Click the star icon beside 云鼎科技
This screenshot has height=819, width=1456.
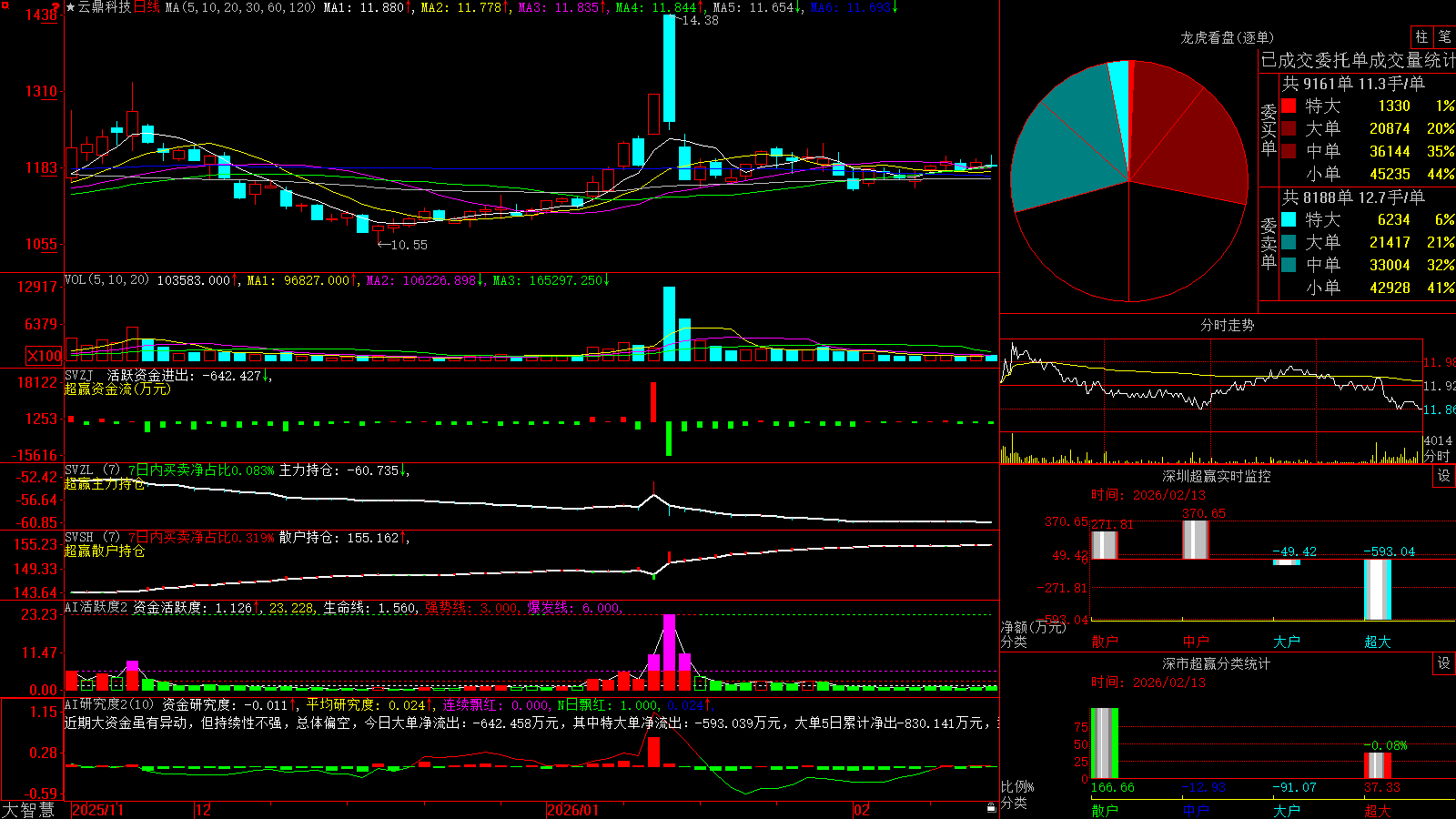point(70,7)
